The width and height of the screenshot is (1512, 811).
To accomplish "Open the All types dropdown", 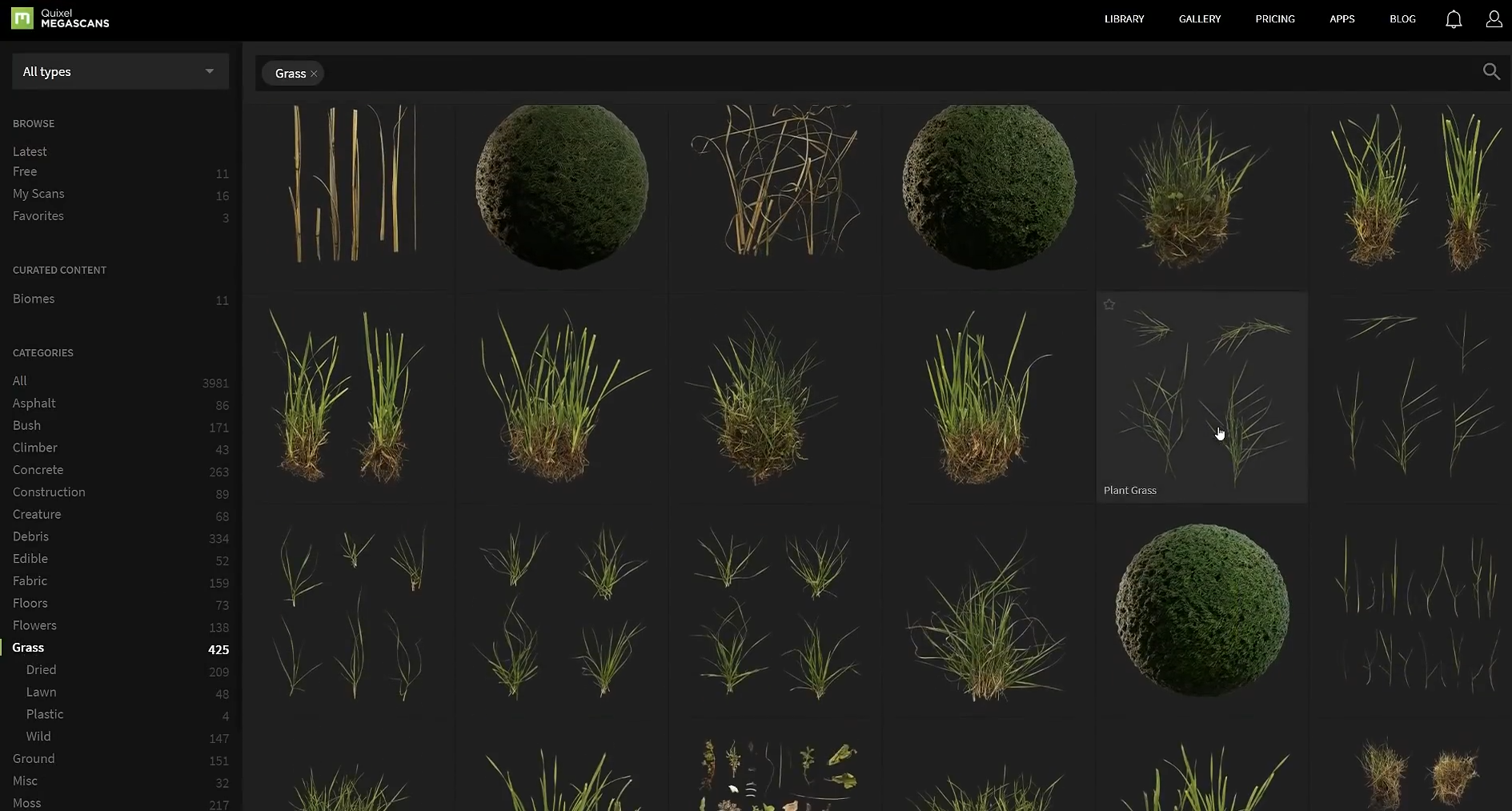I will pyautogui.click(x=120, y=72).
